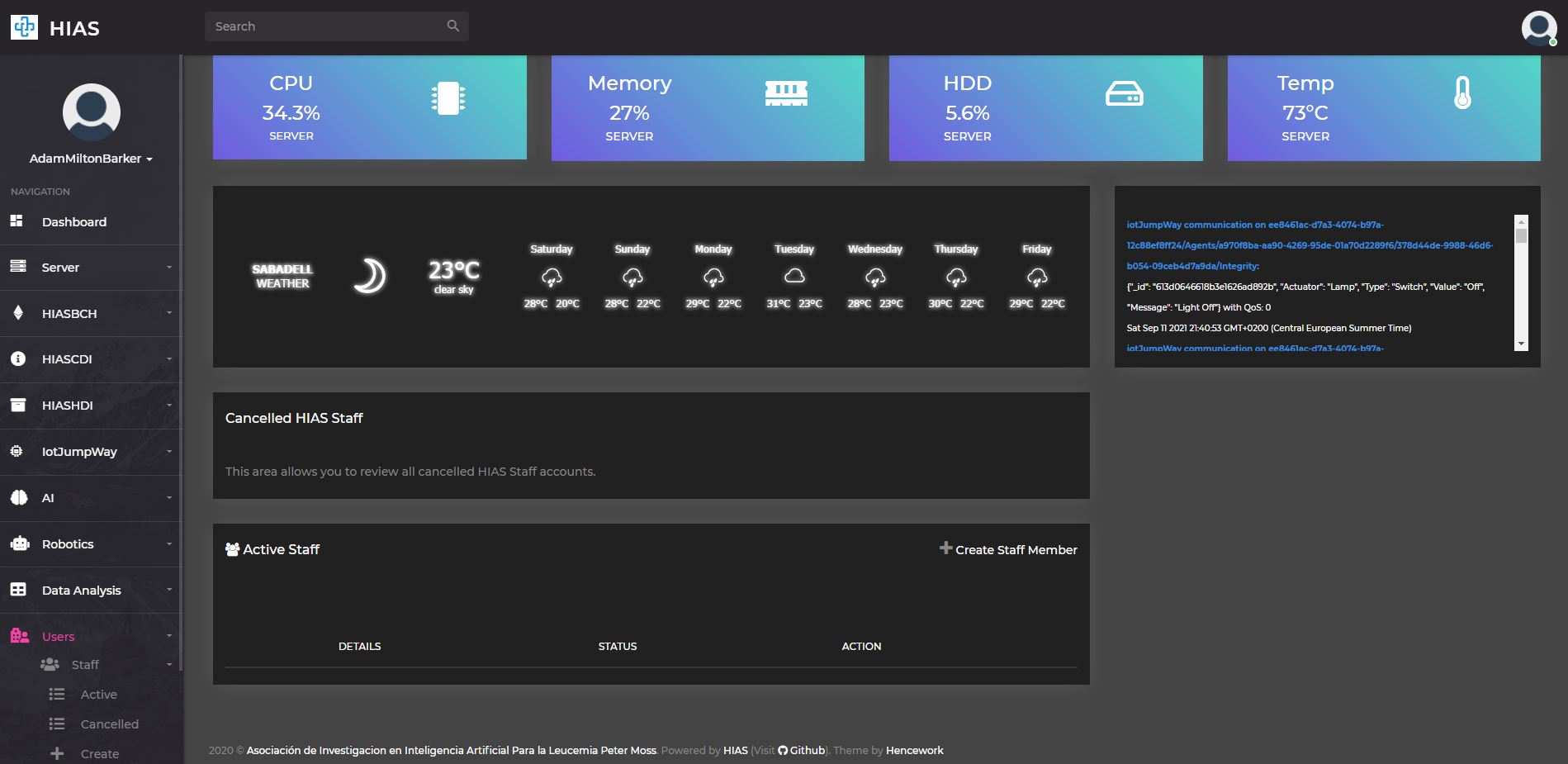Image resolution: width=1568 pixels, height=764 pixels.
Task: Click the Dashboard grid icon
Action: 17,221
